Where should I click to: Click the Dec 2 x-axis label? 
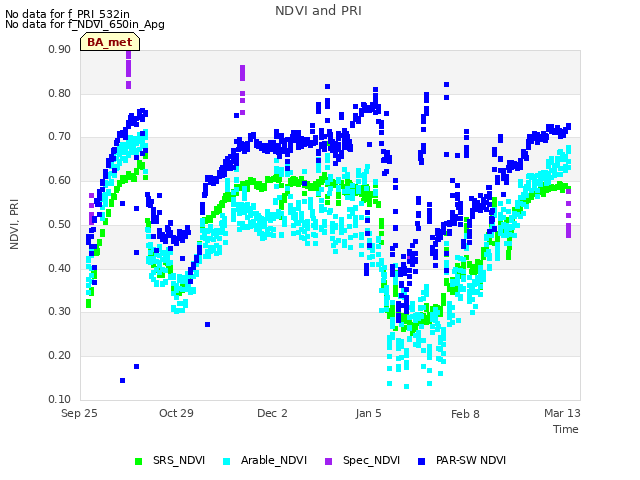click(x=272, y=413)
